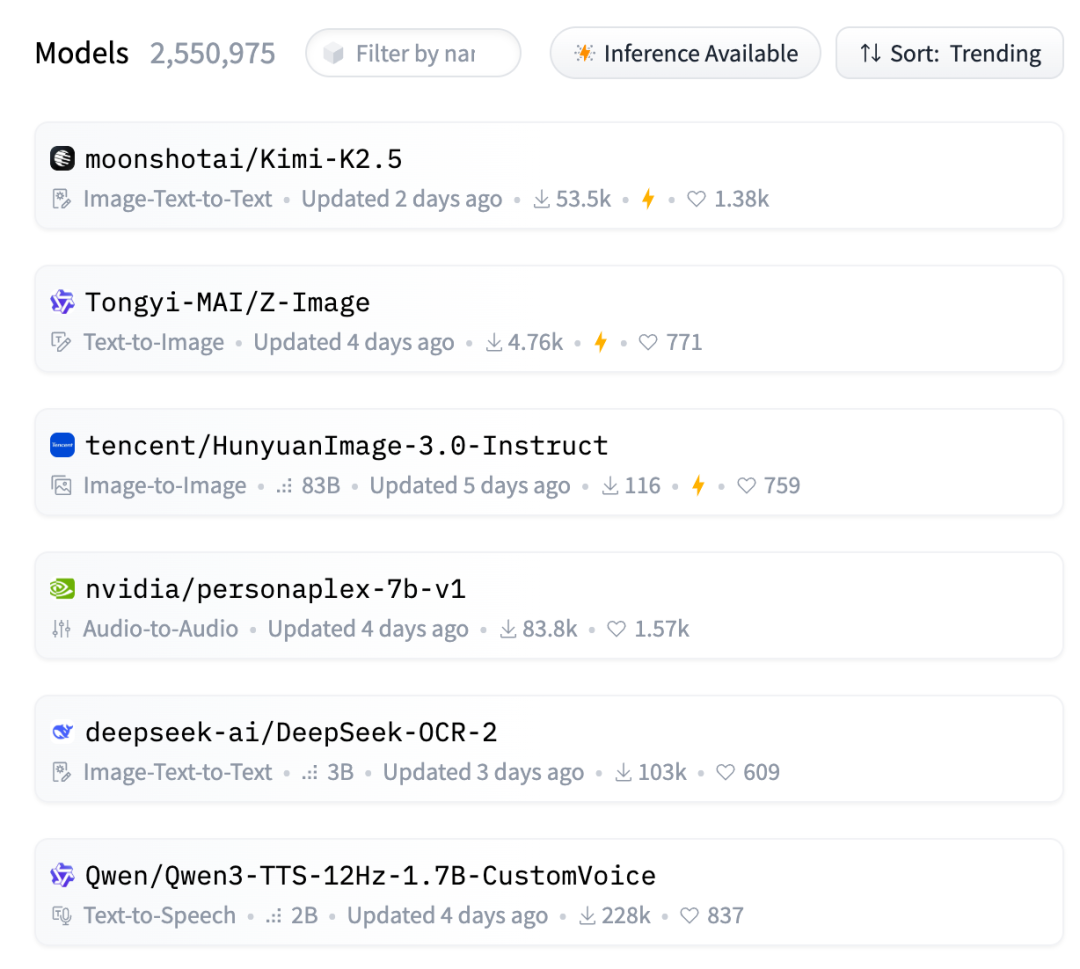Click the lightning bolt icon on Z-Image
1080x969 pixels.
point(600,342)
